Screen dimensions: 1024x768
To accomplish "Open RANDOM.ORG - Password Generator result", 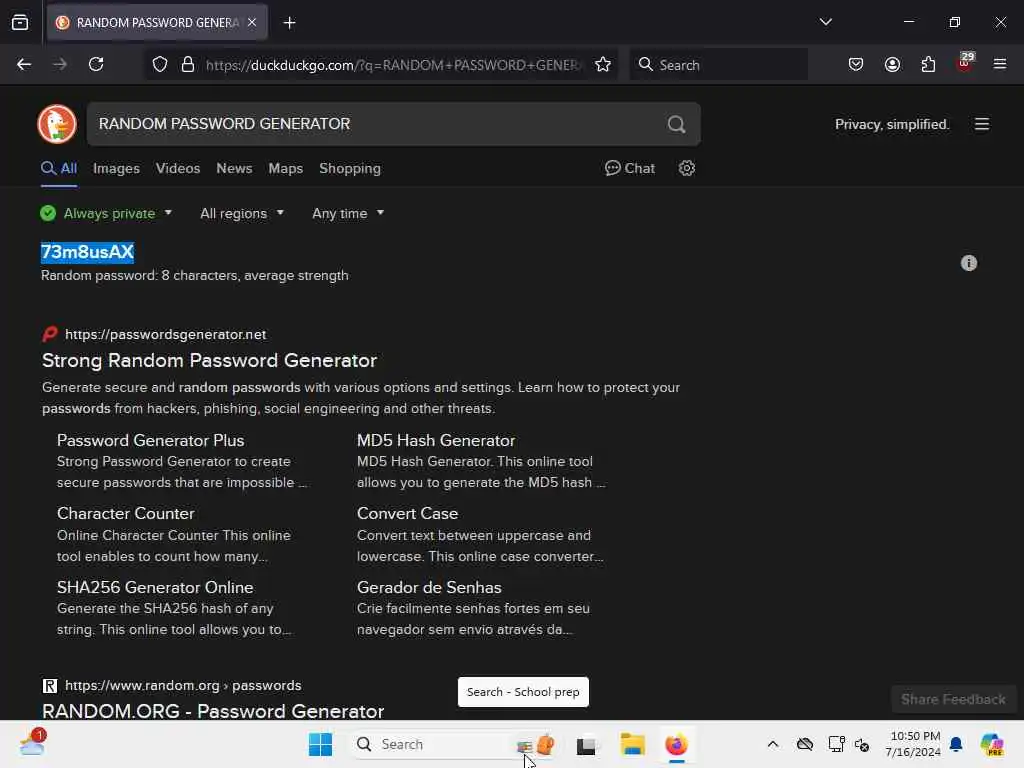I will coord(213,711).
